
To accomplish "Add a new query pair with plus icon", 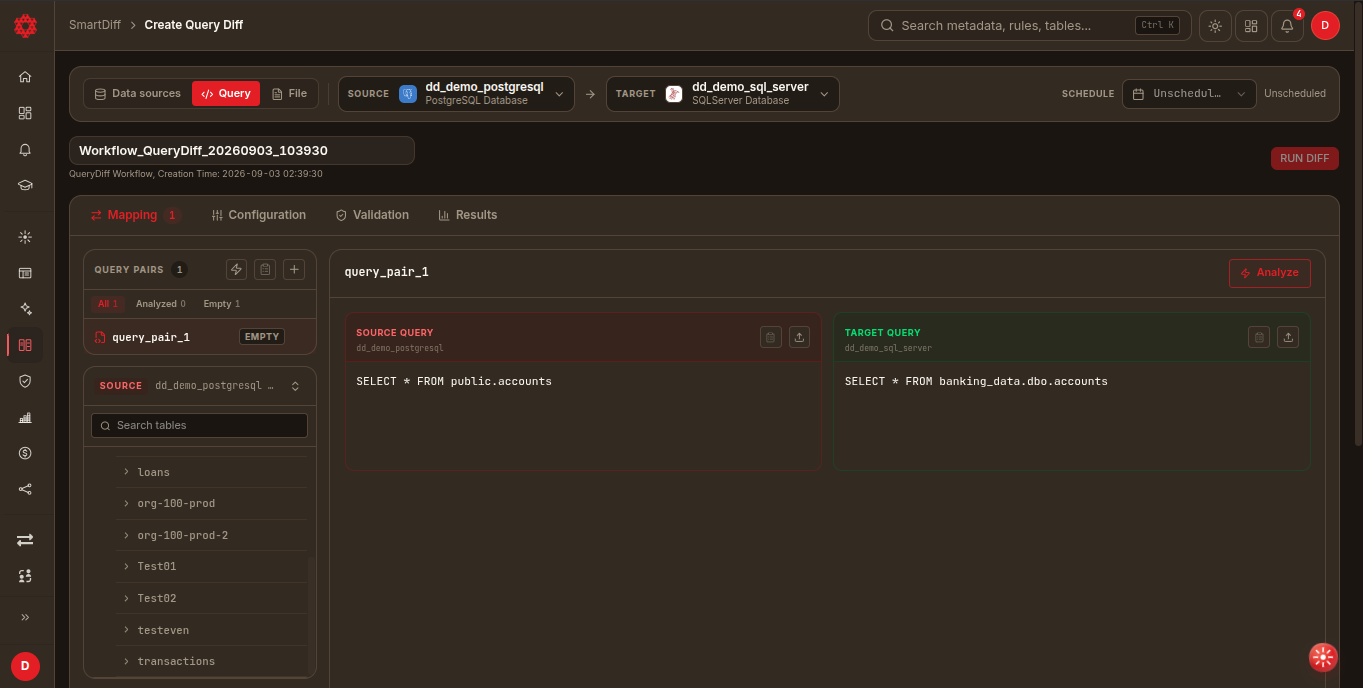I will tap(294, 269).
